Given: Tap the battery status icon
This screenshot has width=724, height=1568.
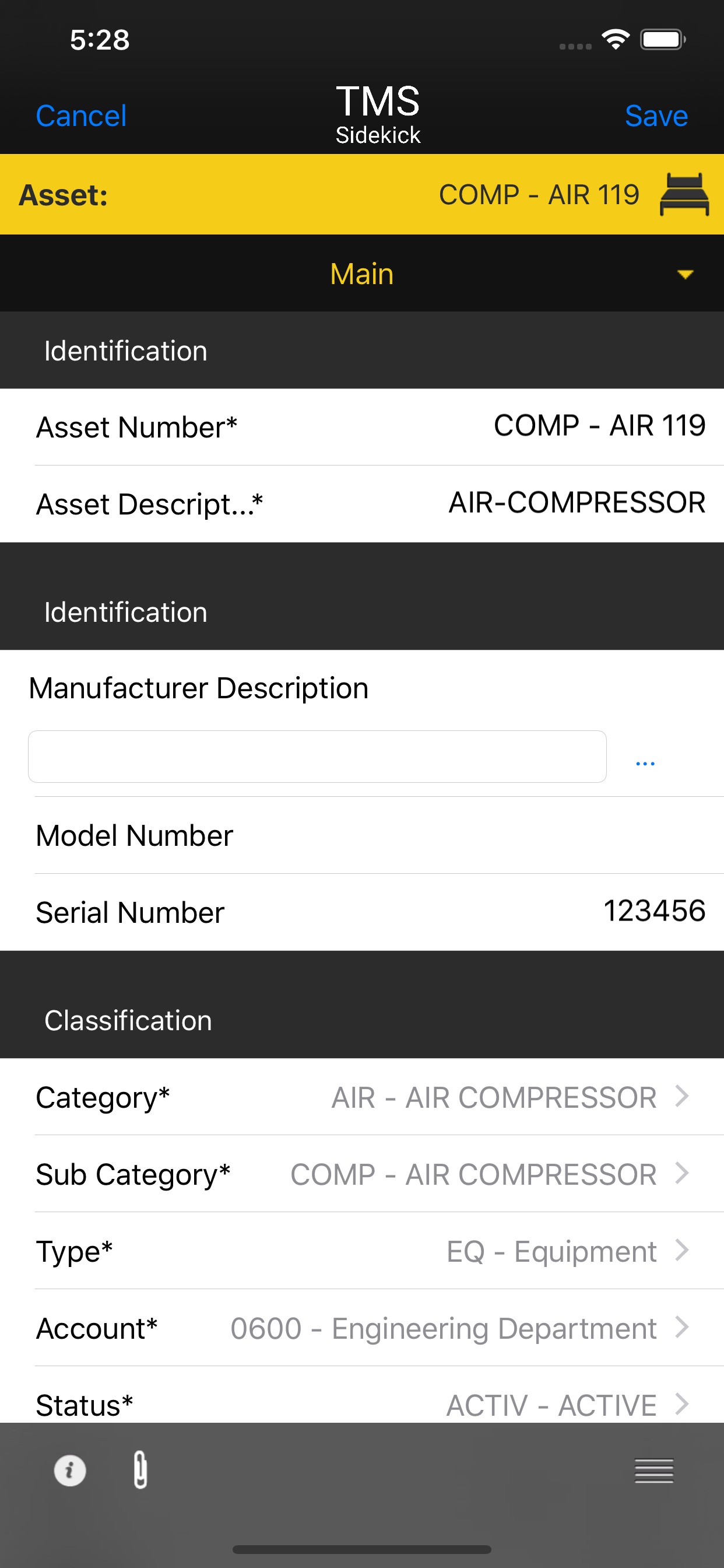Looking at the screenshot, I should (663, 40).
